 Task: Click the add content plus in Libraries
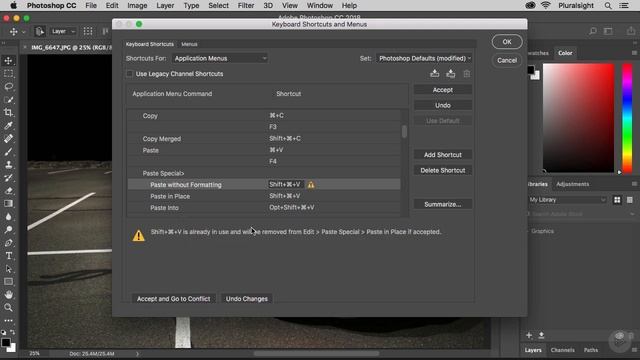click(x=529, y=335)
